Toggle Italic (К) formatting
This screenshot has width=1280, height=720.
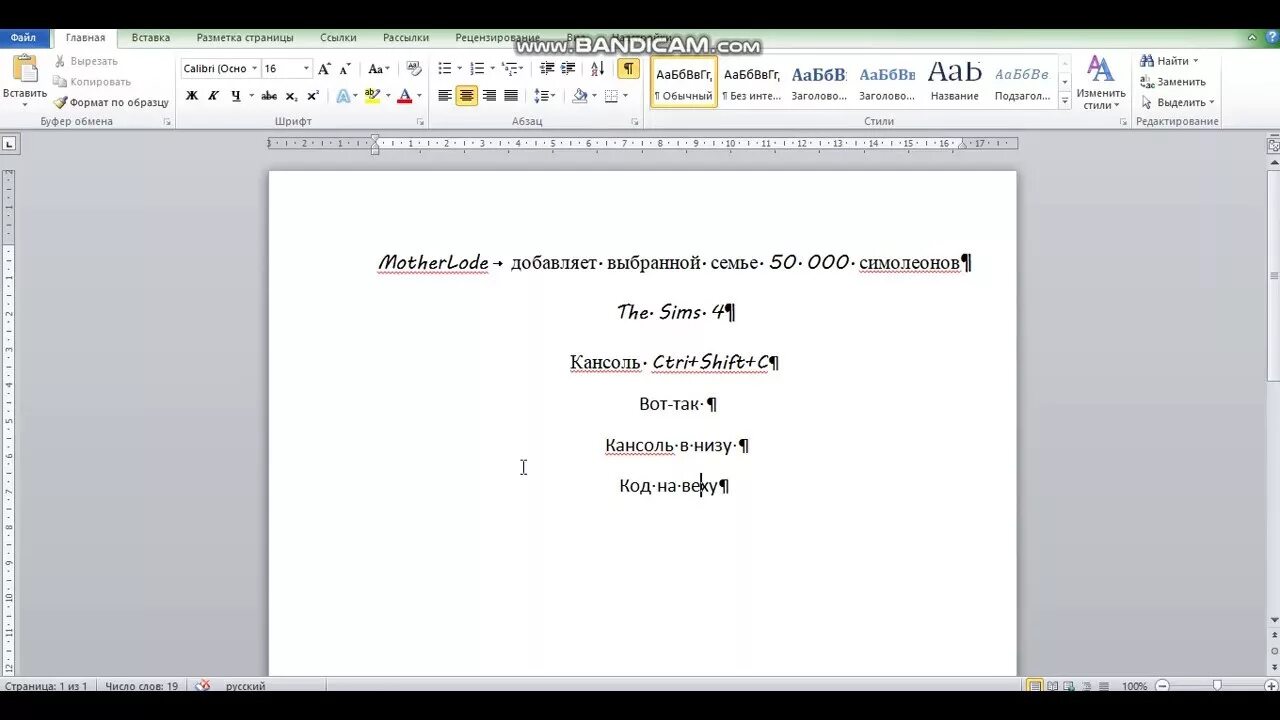click(213, 96)
